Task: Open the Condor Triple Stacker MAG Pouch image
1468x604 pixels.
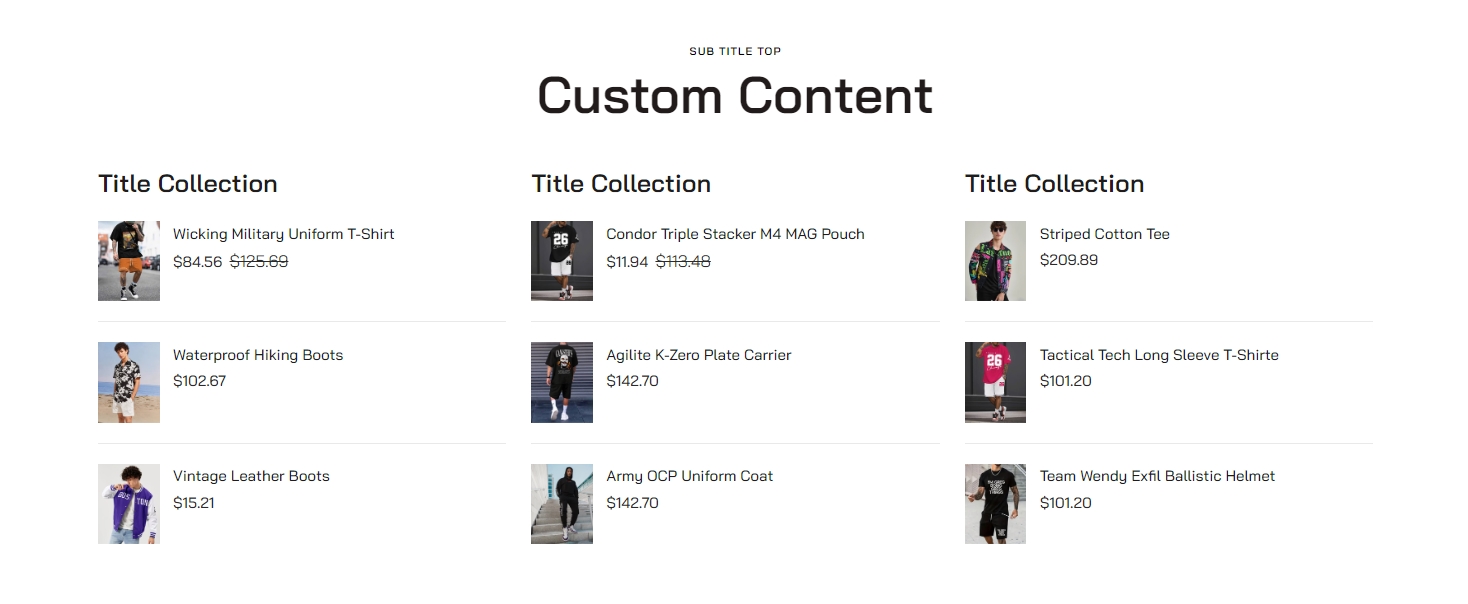Action: [562, 261]
